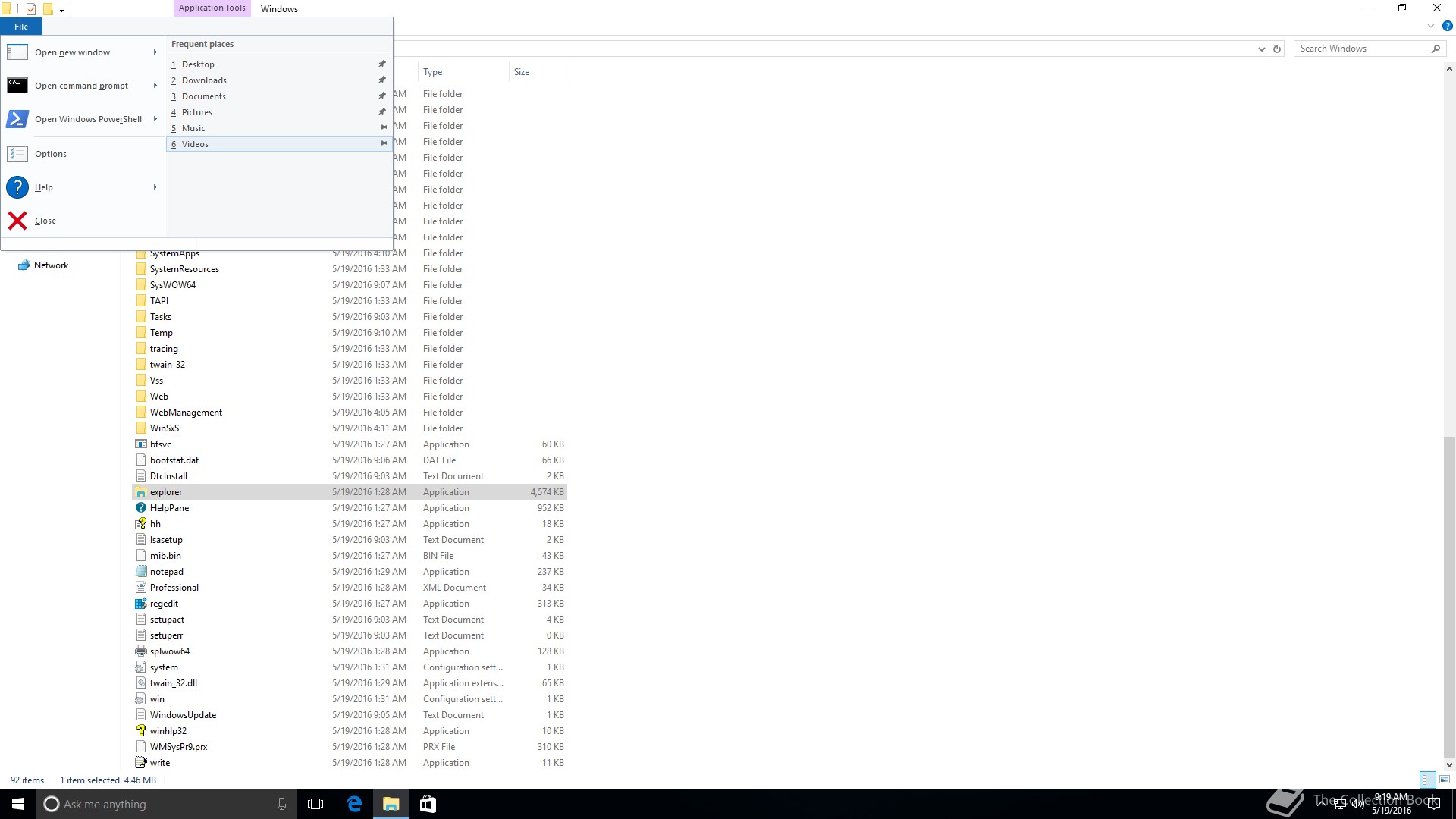Image resolution: width=1456 pixels, height=819 pixels.
Task: Open Task View from the taskbar
Action: (x=315, y=804)
